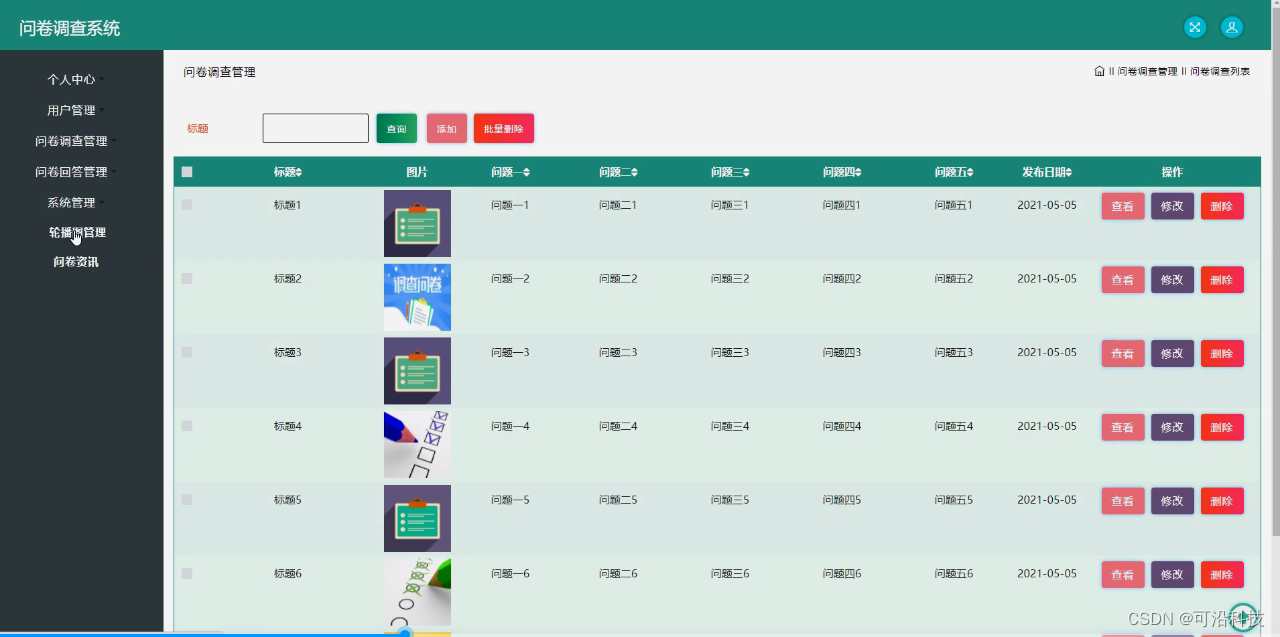Screen dimensions: 1280x637
Task: Click 查看 for row 标题1
Action: click(1123, 206)
